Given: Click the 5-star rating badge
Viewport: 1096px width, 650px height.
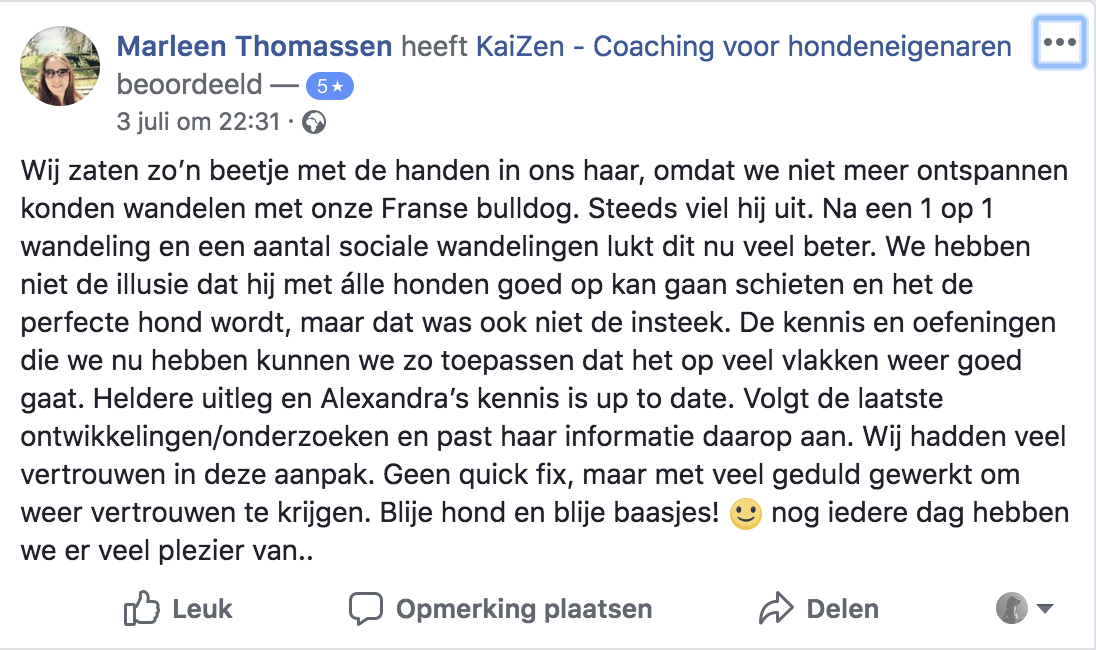Looking at the screenshot, I should (330, 86).
